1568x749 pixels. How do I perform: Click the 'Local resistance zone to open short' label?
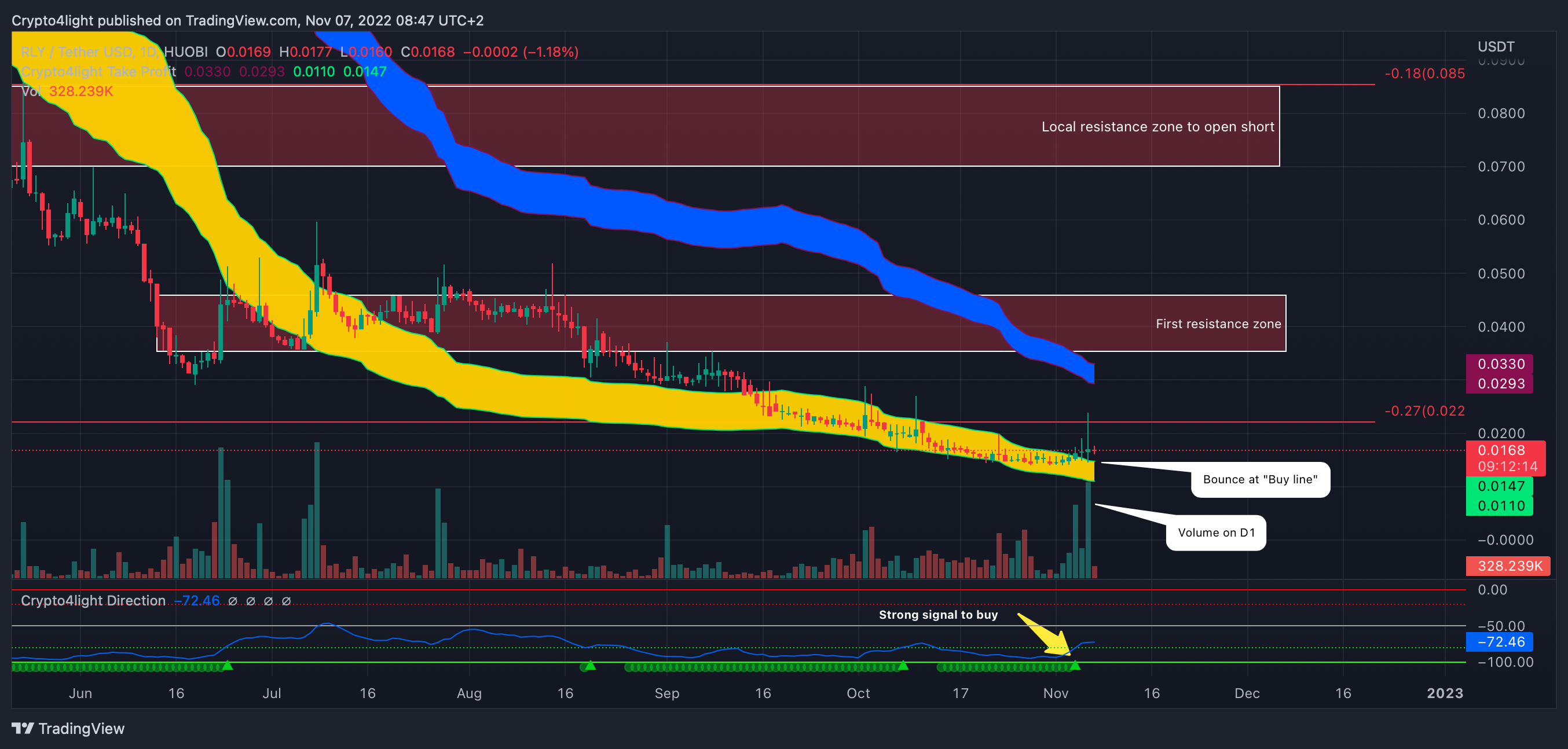(1157, 127)
